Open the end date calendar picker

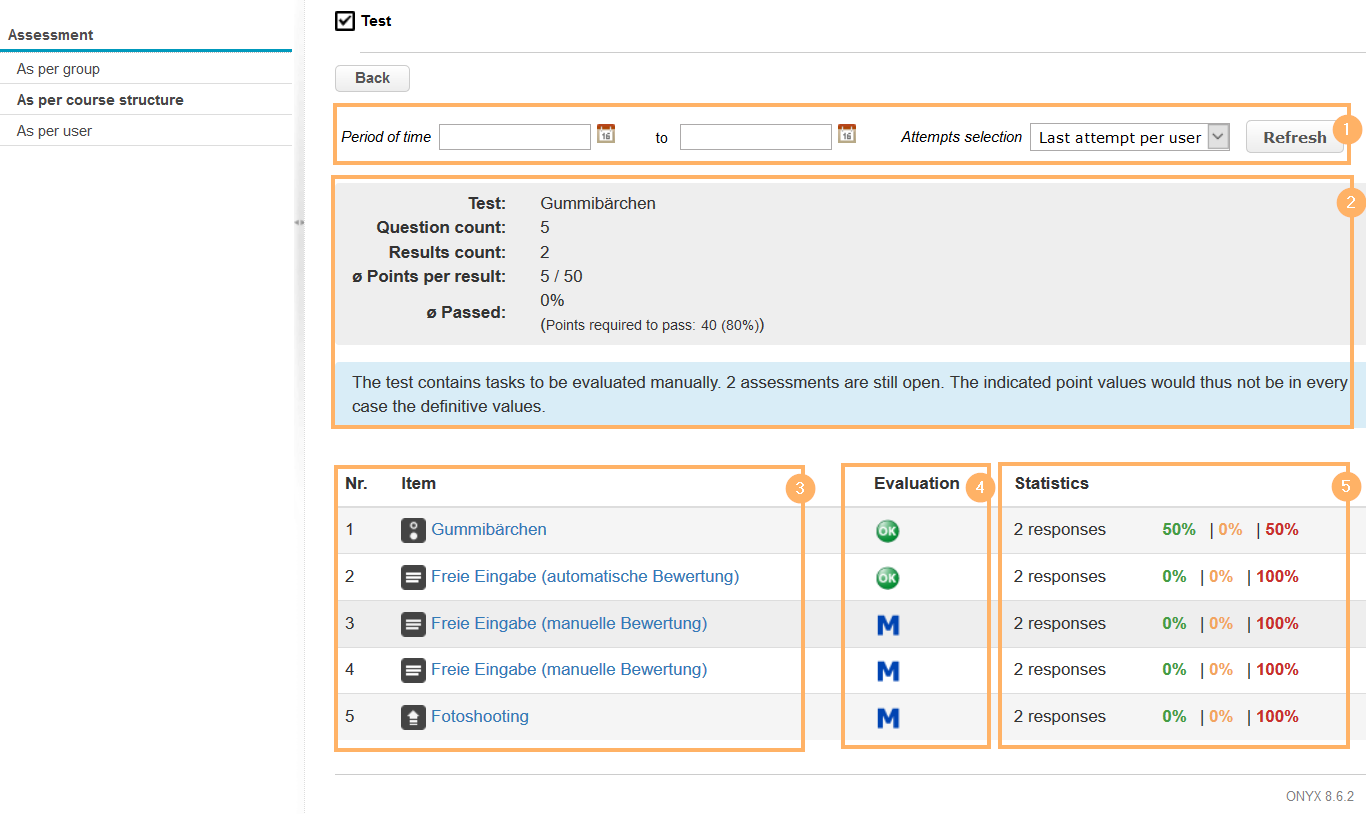click(x=847, y=134)
